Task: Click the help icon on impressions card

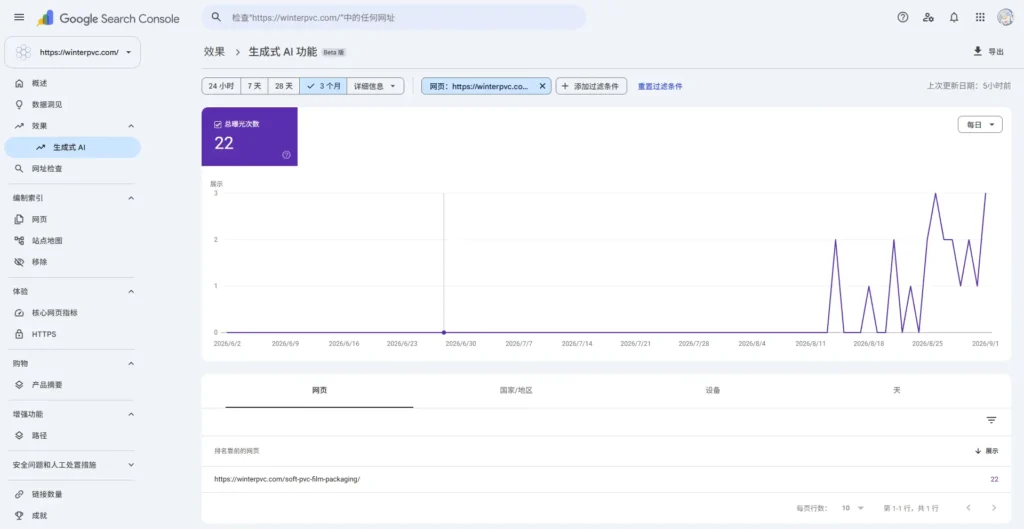Action: tap(286, 155)
